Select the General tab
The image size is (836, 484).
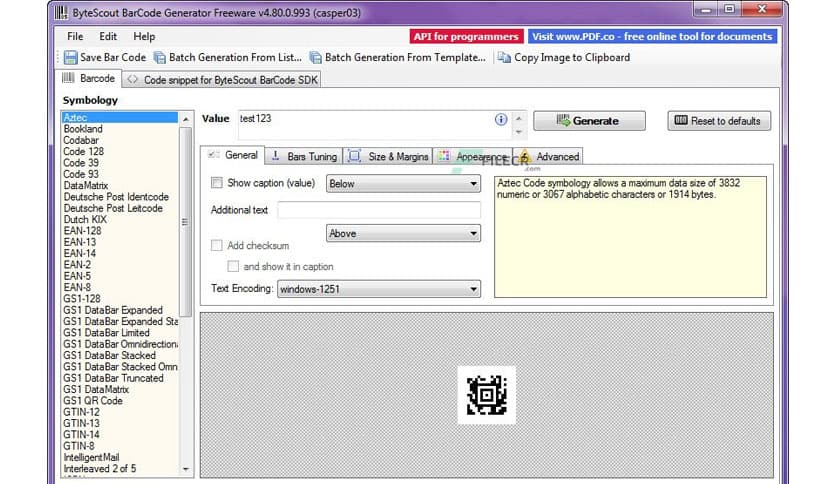[x=233, y=155]
